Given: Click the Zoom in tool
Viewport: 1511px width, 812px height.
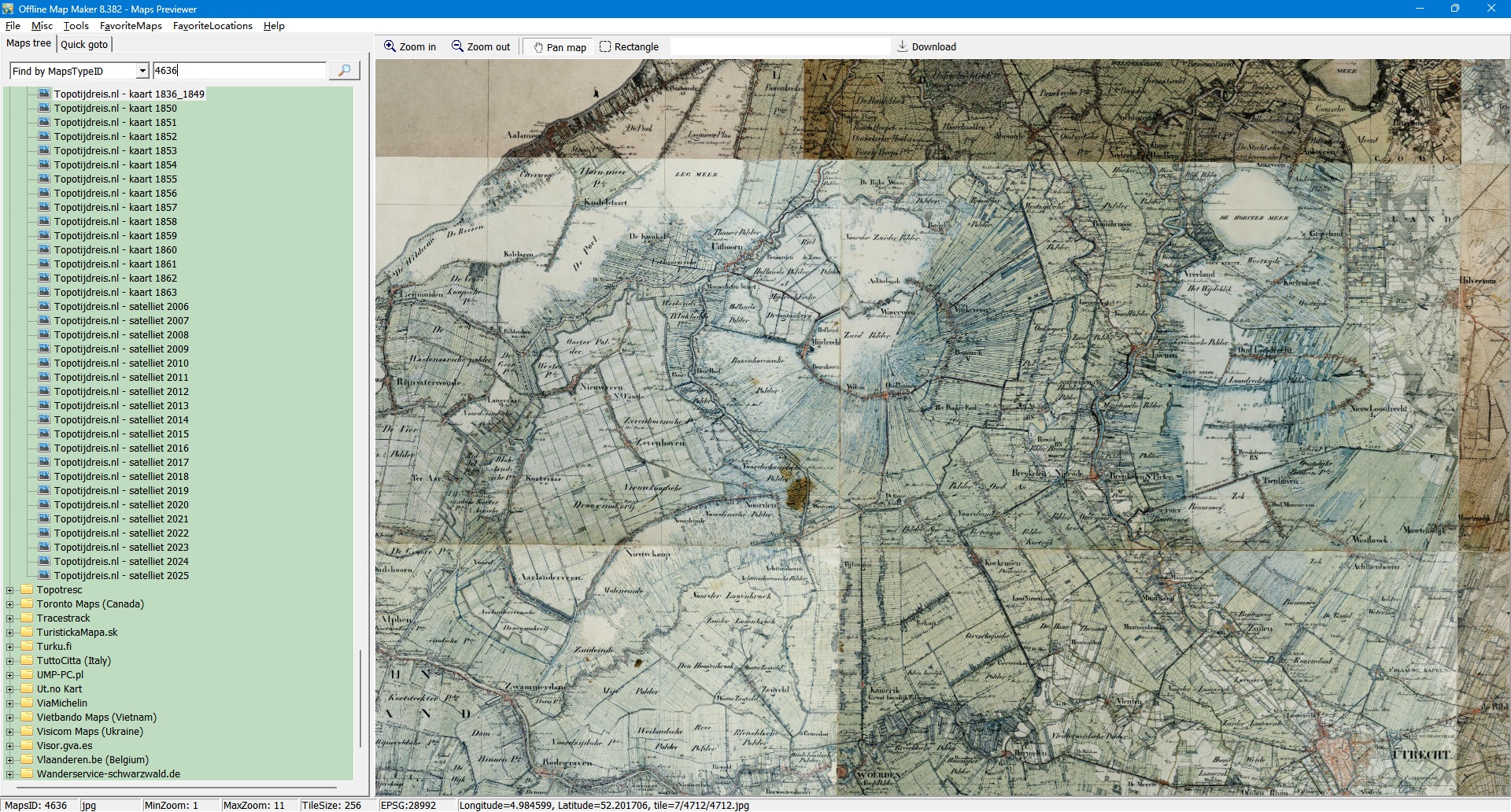Looking at the screenshot, I should 409,47.
